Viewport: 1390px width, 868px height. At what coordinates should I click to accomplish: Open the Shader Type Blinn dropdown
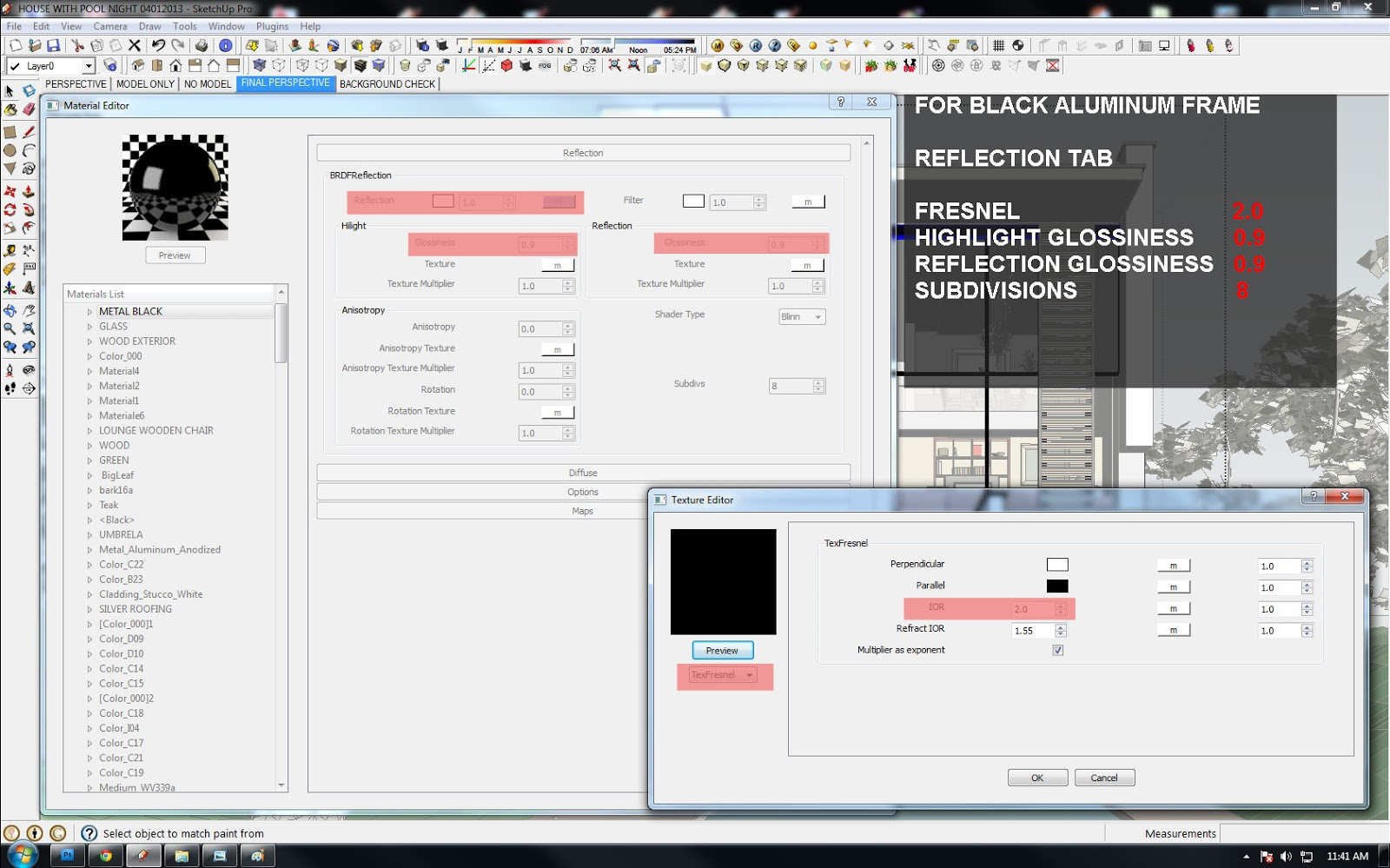click(801, 317)
